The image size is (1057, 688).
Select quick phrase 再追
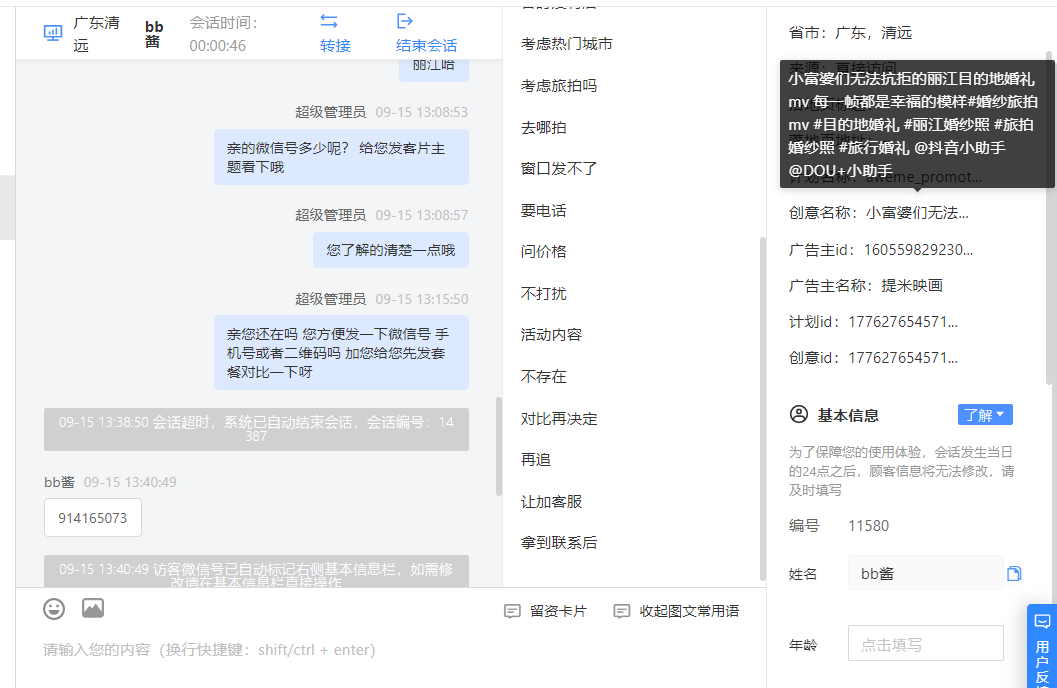(x=536, y=460)
